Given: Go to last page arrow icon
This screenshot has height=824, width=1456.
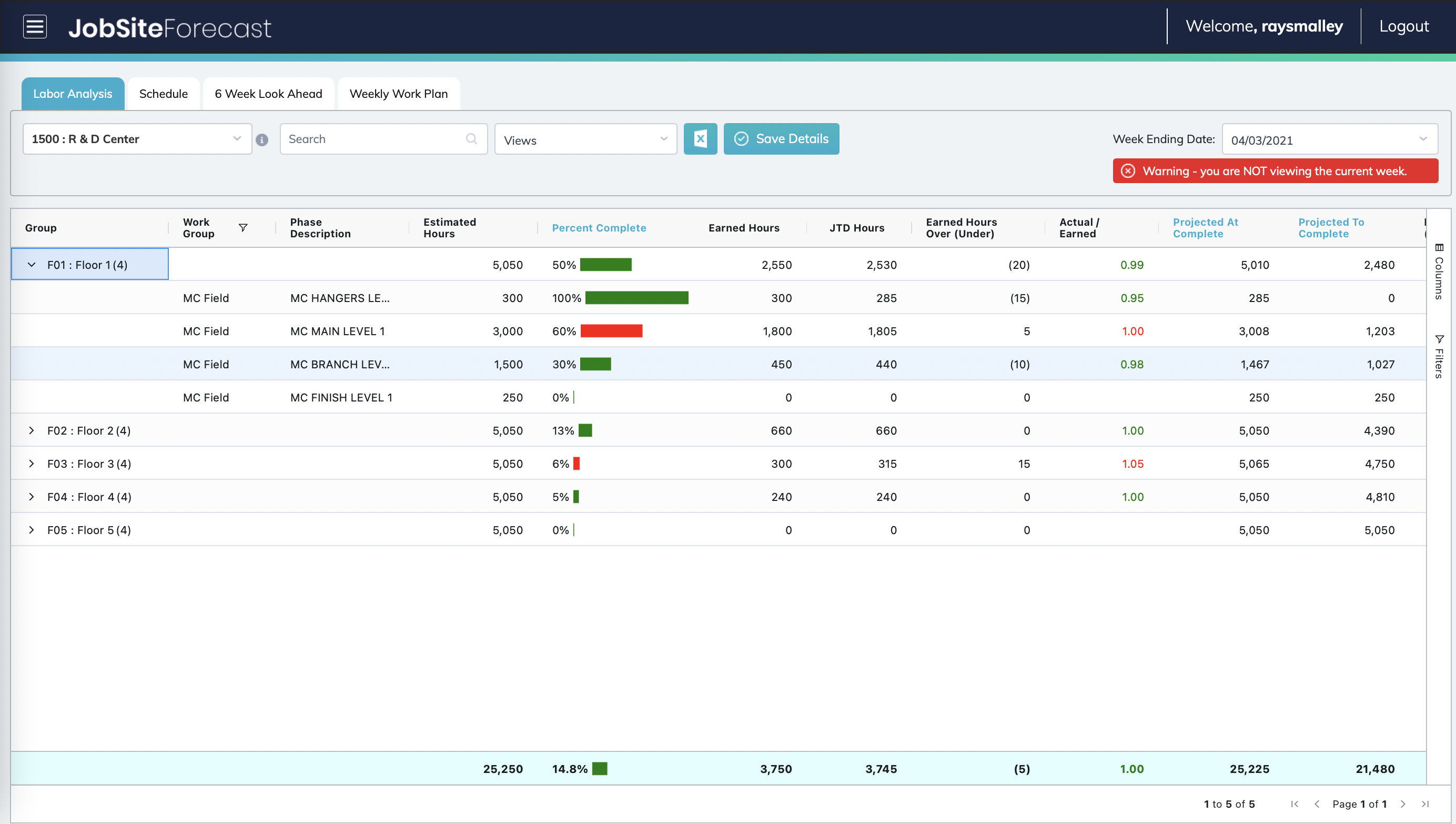Looking at the screenshot, I should tap(1425, 803).
